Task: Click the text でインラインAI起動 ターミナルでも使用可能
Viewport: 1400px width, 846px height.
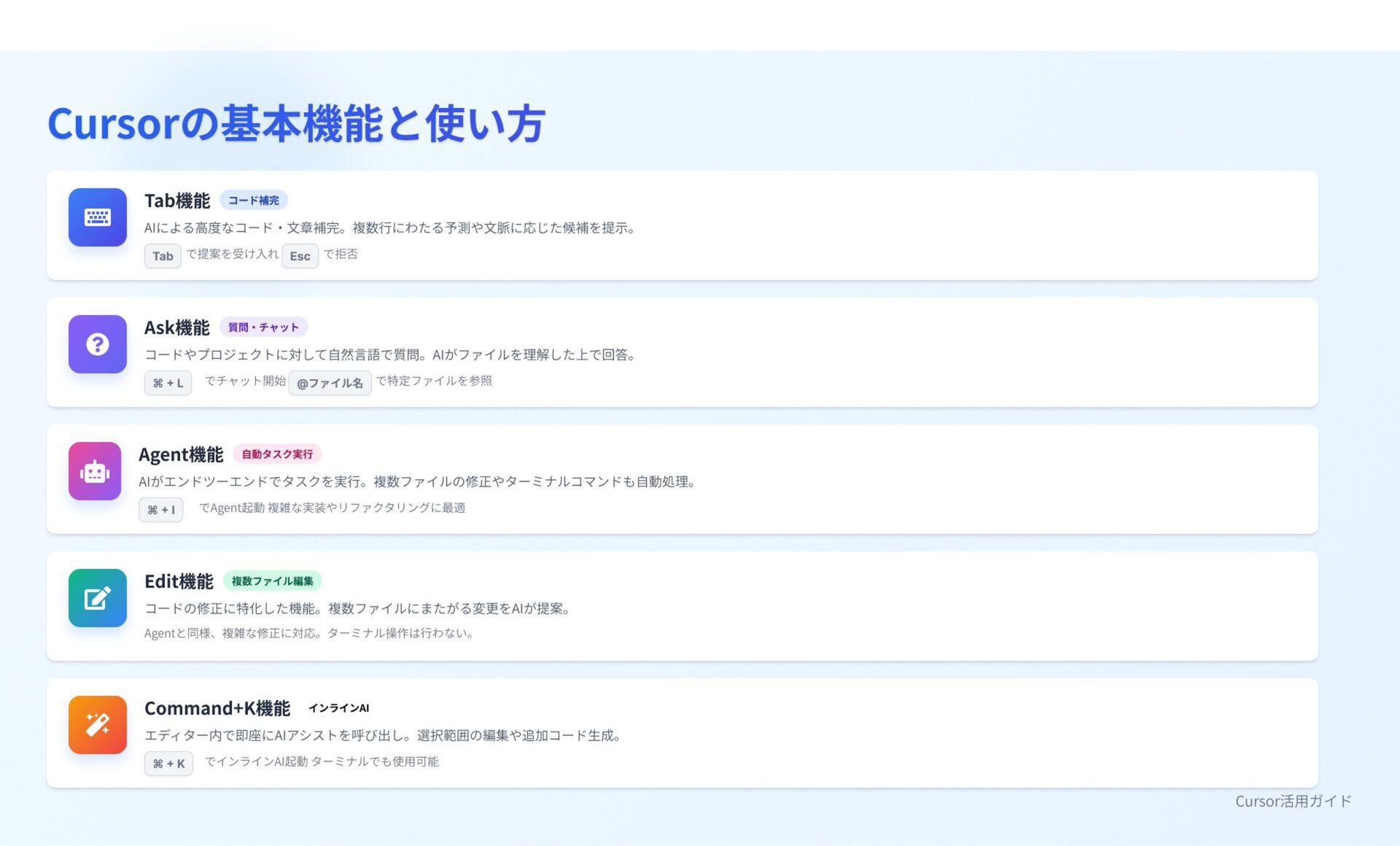Action: [322, 761]
